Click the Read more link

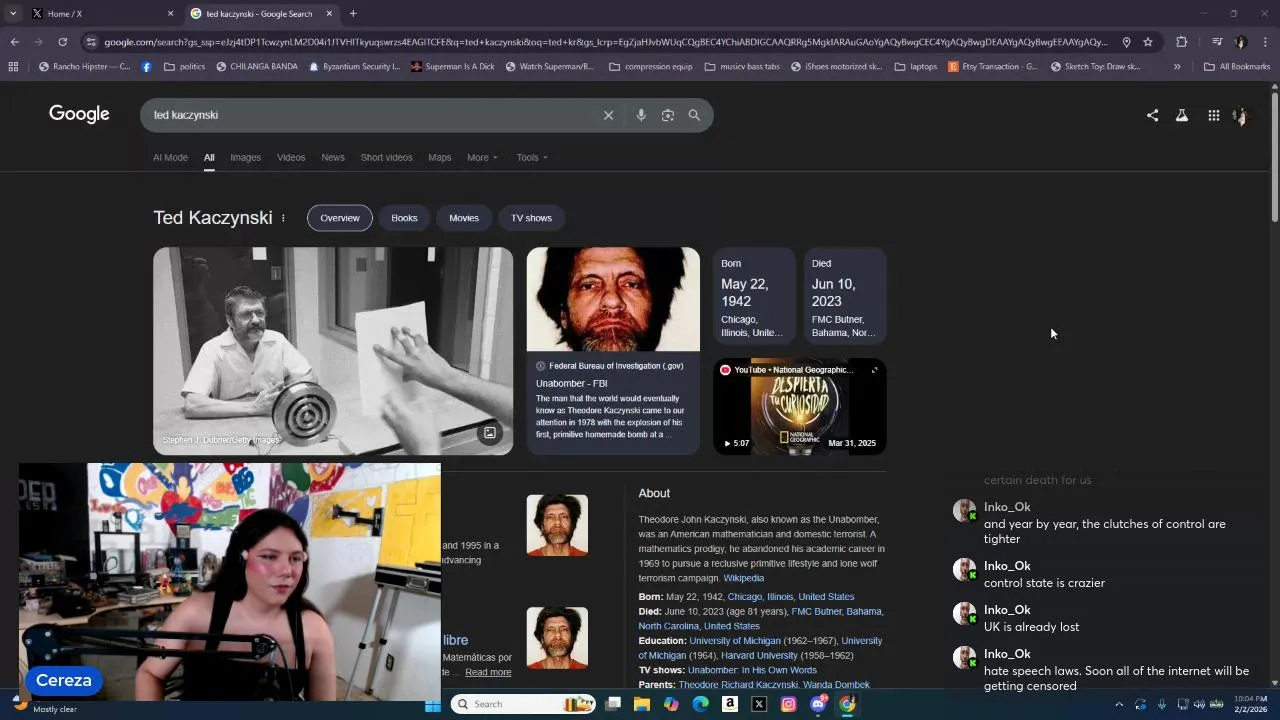point(488,672)
